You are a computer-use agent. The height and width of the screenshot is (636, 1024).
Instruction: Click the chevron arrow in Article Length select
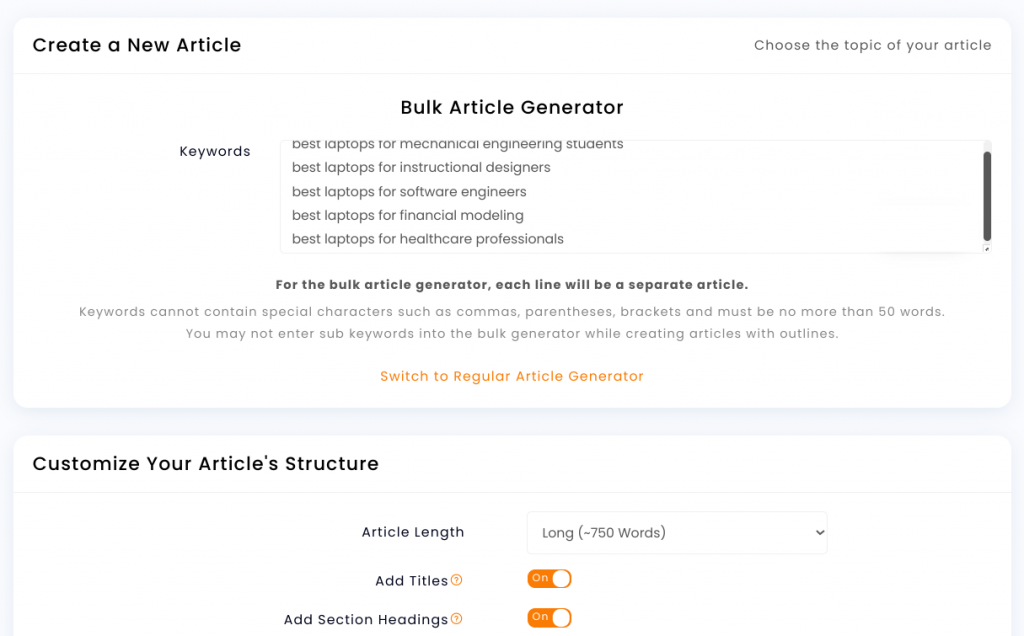[820, 533]
